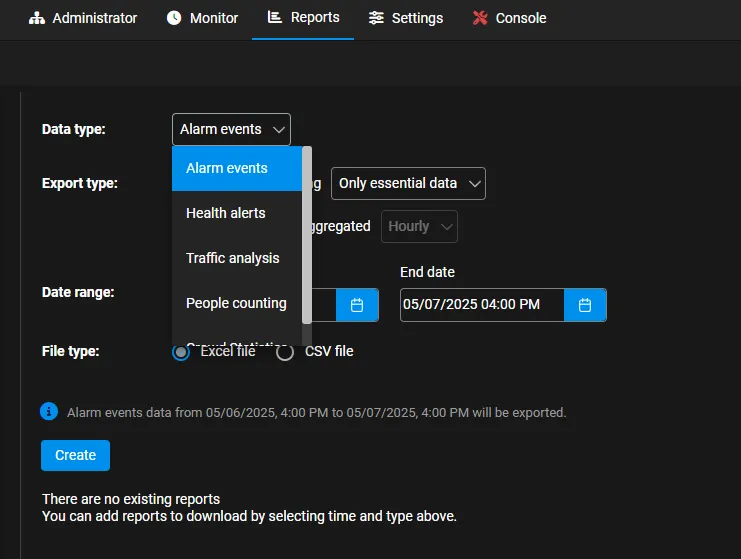Click the Reports chart icon

point(275,17)
